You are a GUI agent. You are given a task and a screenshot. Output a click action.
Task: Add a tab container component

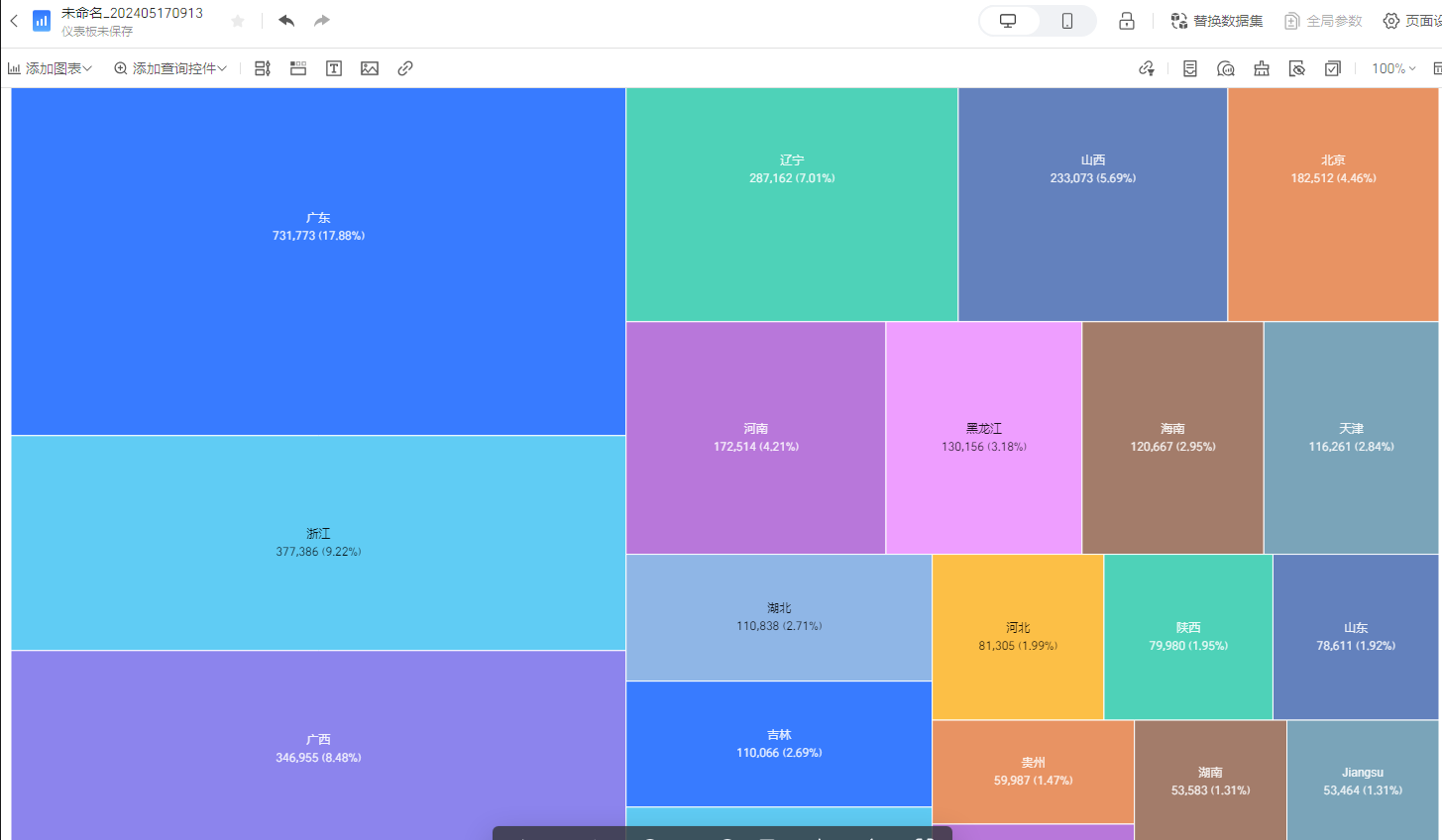click(298, 68)
